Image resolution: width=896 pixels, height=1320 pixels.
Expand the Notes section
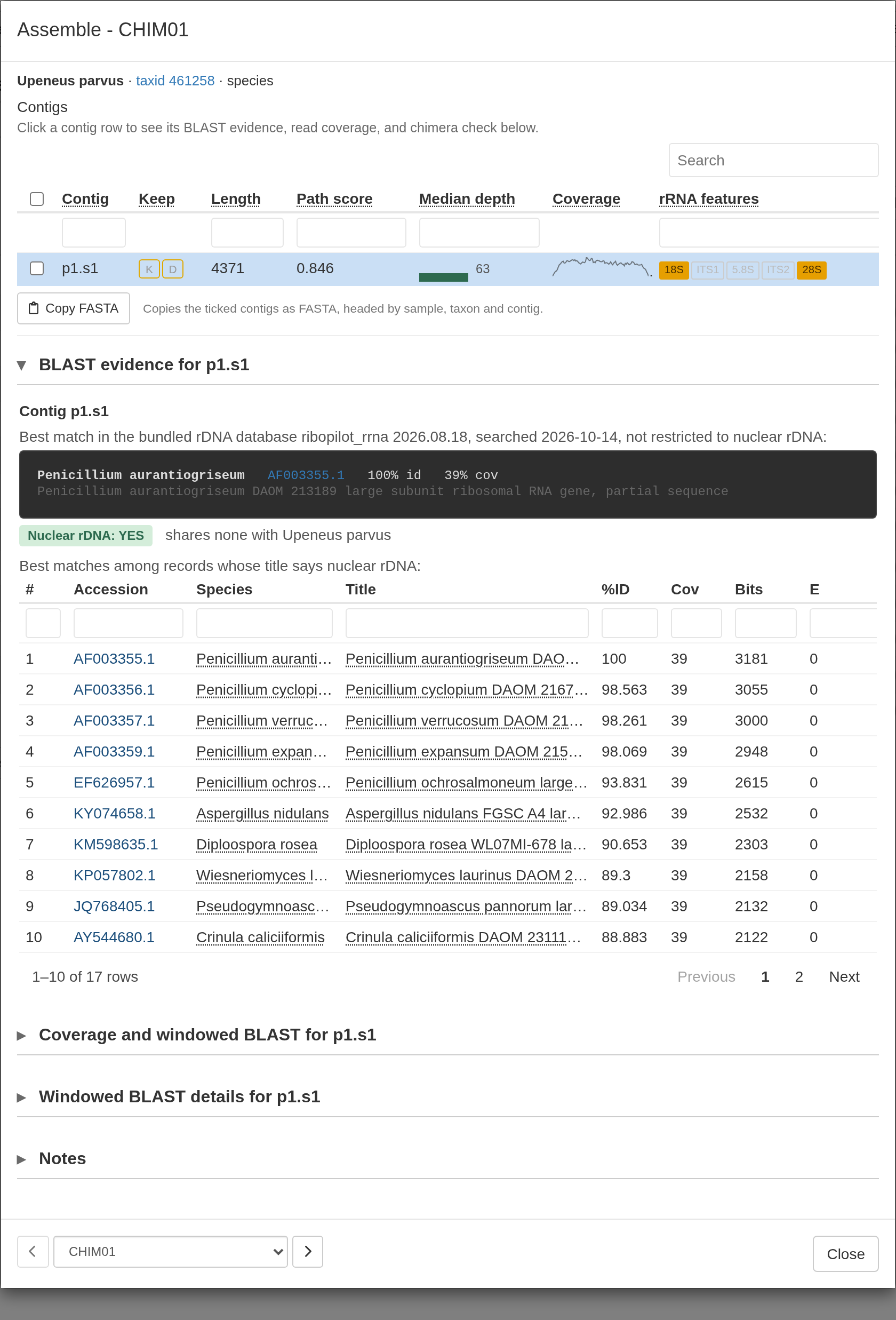point(21,1159)
